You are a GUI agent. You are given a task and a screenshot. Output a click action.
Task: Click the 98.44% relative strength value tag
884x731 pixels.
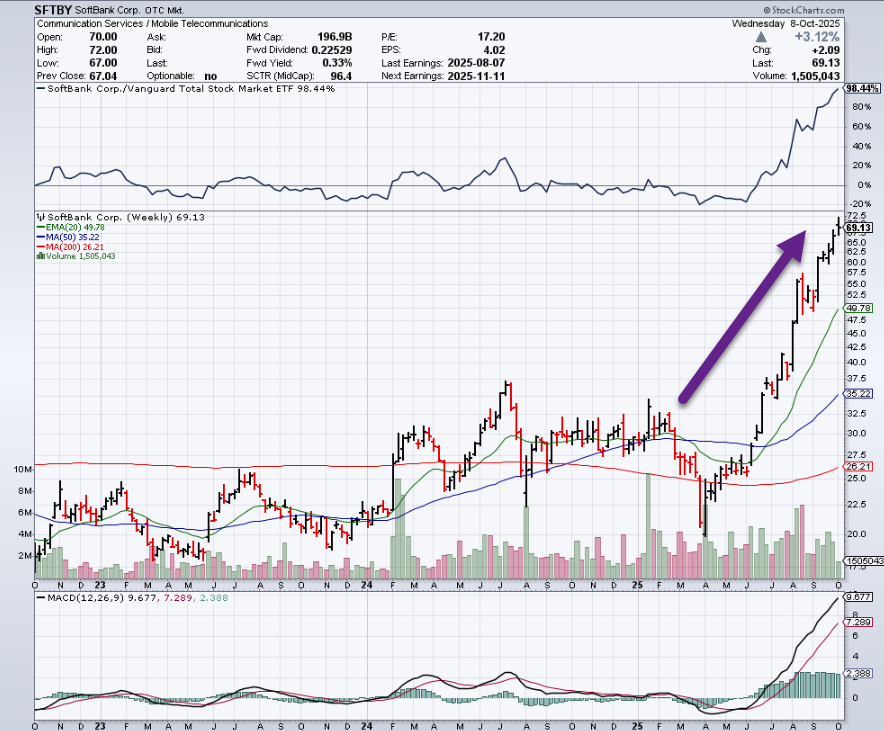click(861, 89)
